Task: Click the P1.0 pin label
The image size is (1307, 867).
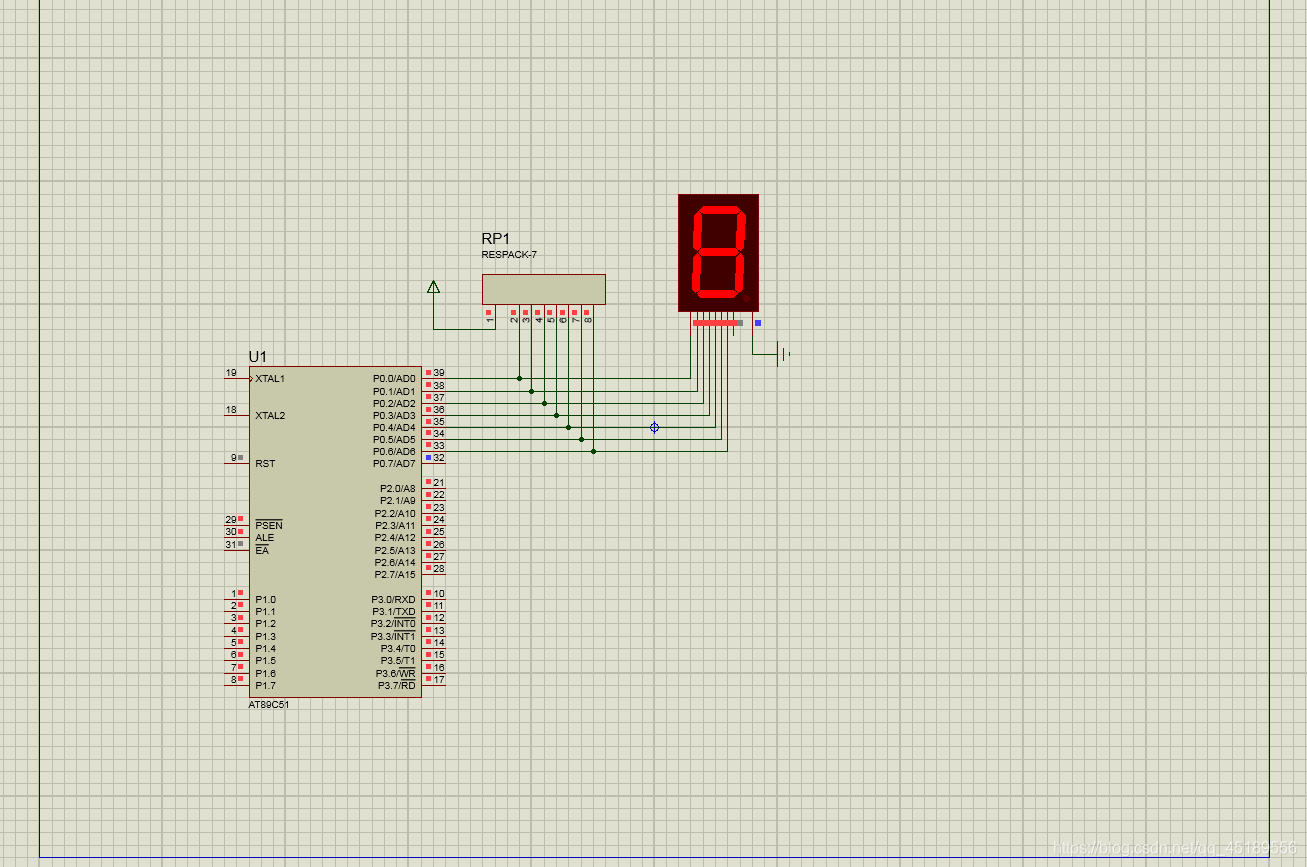Action: [265, 600]
